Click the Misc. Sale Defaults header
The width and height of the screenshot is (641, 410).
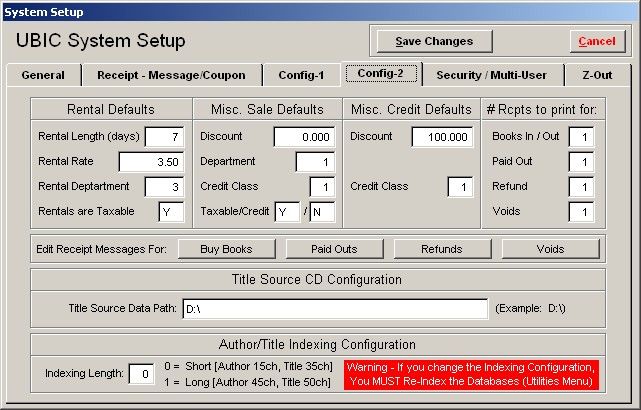[267, 109]
